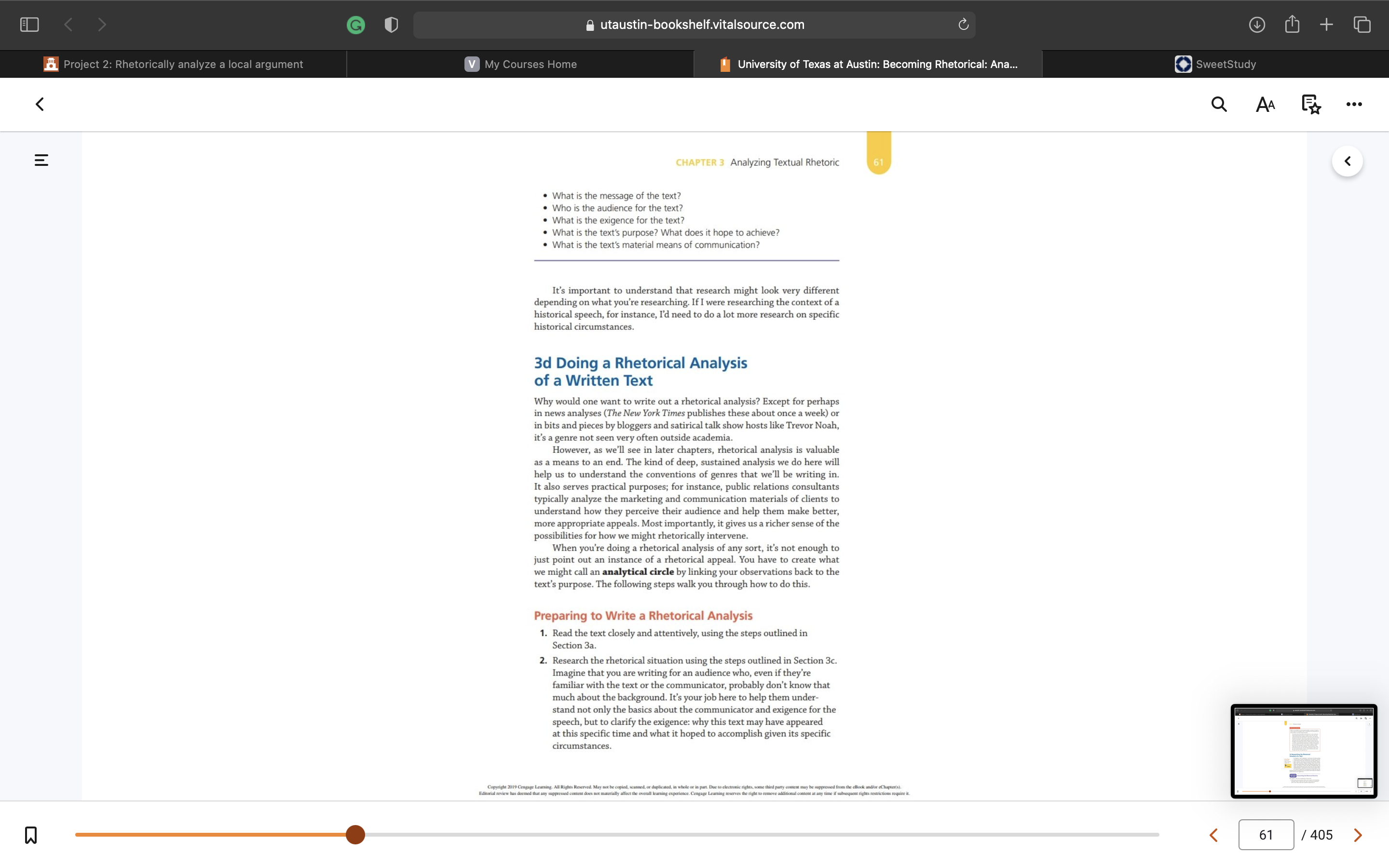Click list step 1 'Read the text closely'

coord(680,639)
